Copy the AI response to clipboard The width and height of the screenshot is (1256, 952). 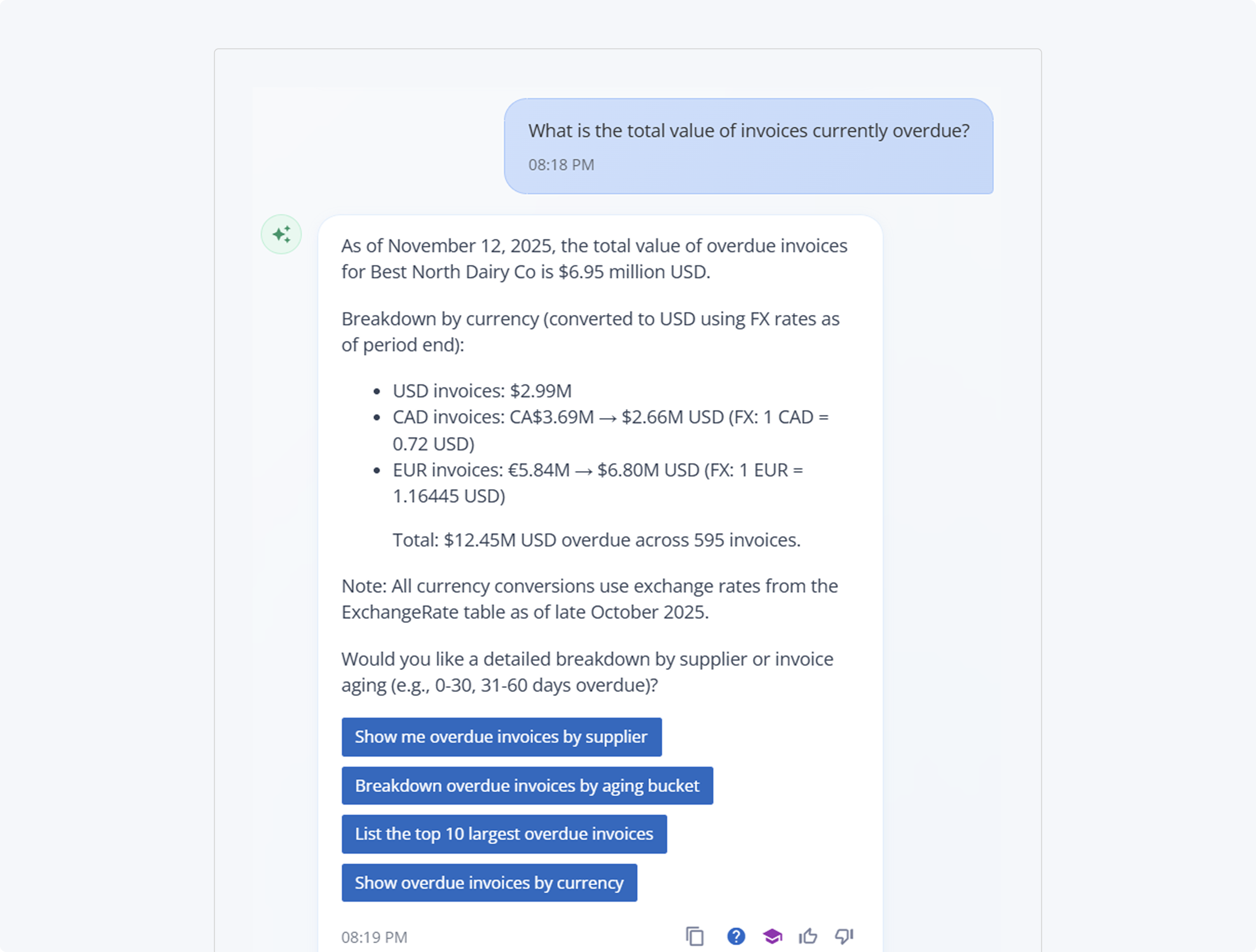tap(696, 936)
